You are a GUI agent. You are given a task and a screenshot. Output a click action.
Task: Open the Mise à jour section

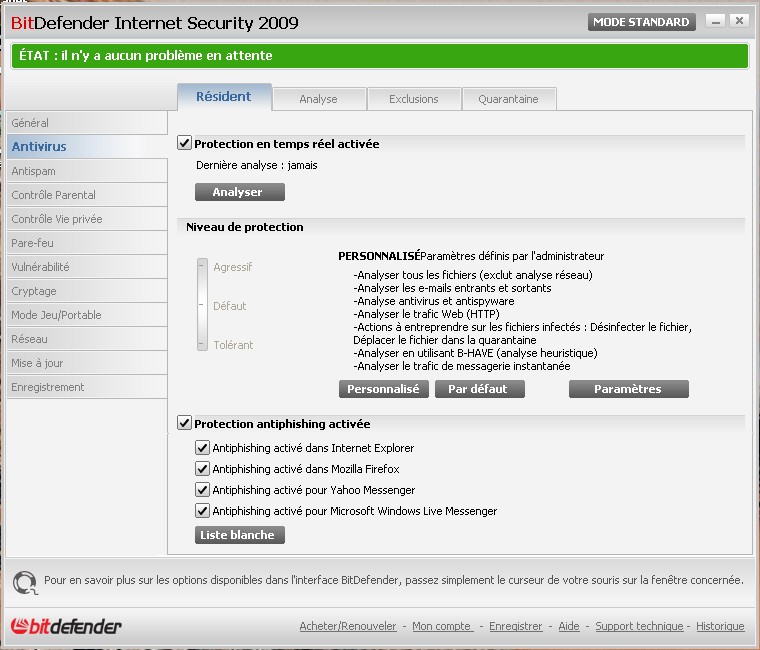coord(87,363)
